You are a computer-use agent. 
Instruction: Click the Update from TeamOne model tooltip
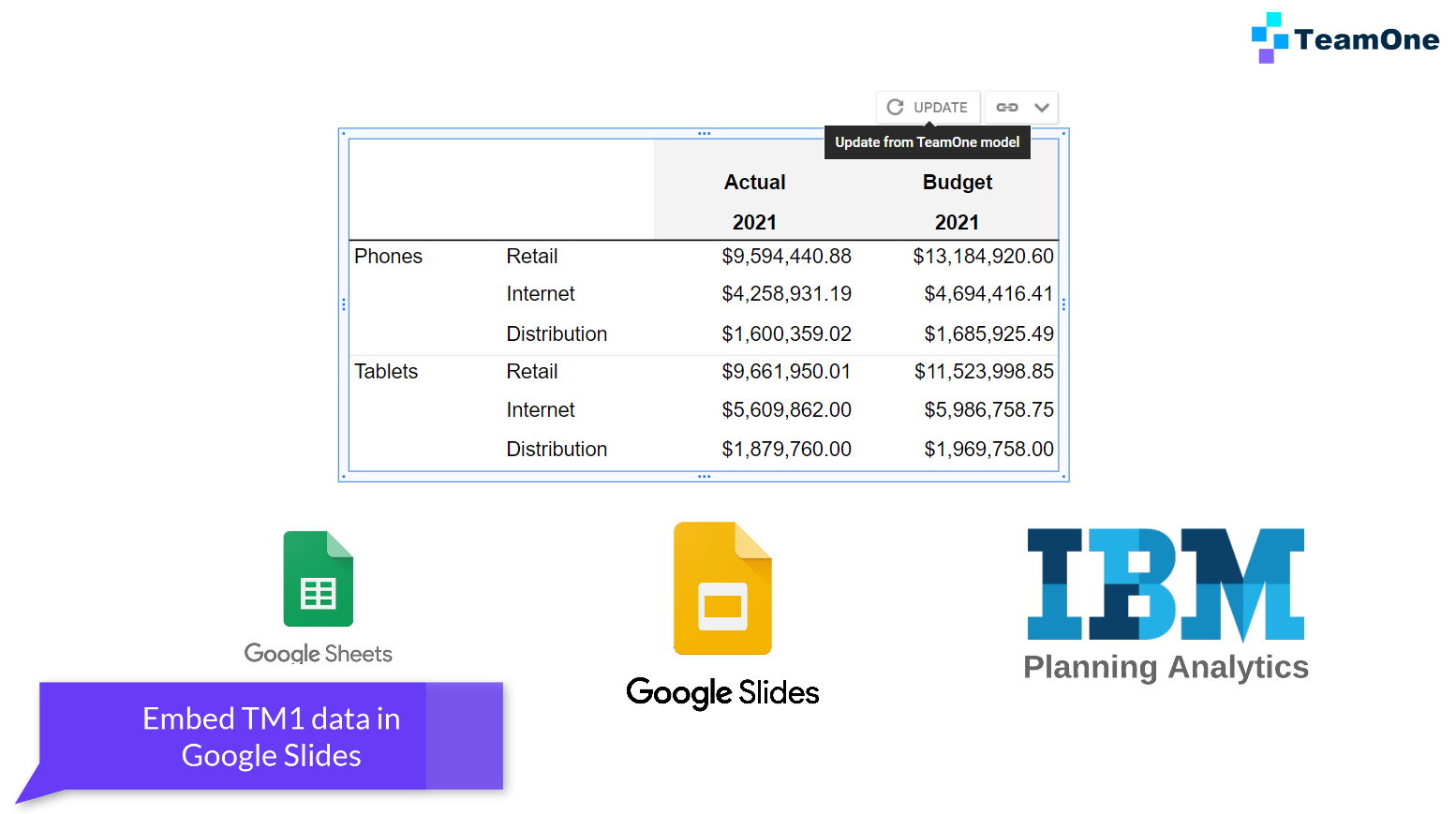(x=927, y=142)
